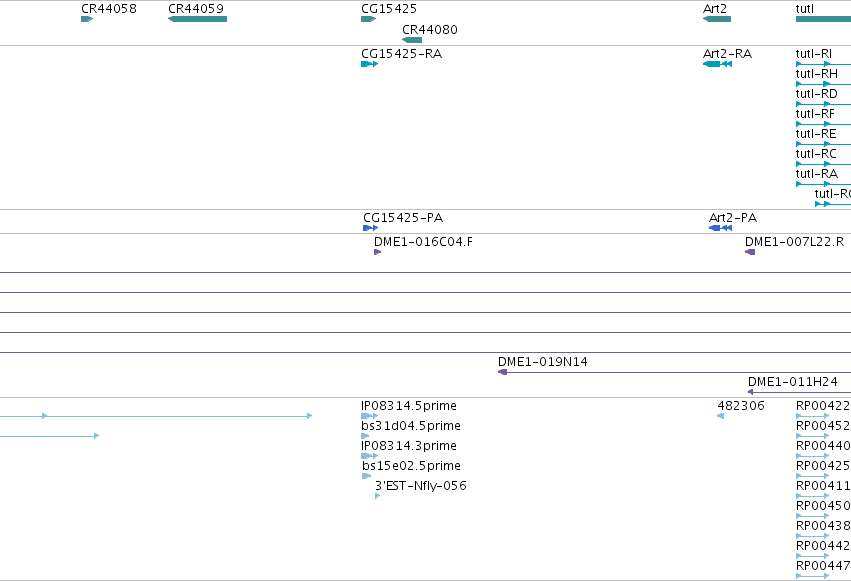Image resolution: width=851 pixels, height=581 pixels.
Task: Click the RP00447 feature
Action: coord(812,576)
